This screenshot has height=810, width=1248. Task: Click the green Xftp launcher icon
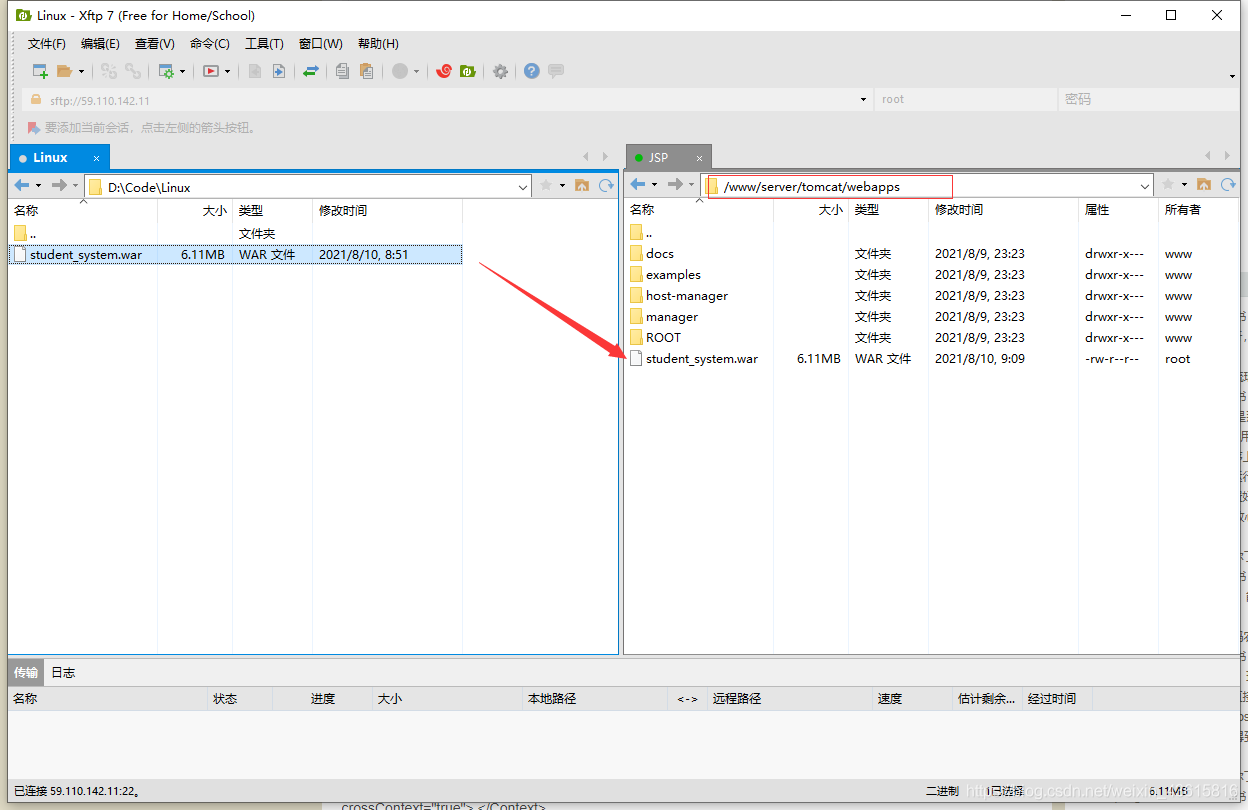pos(467,71)
